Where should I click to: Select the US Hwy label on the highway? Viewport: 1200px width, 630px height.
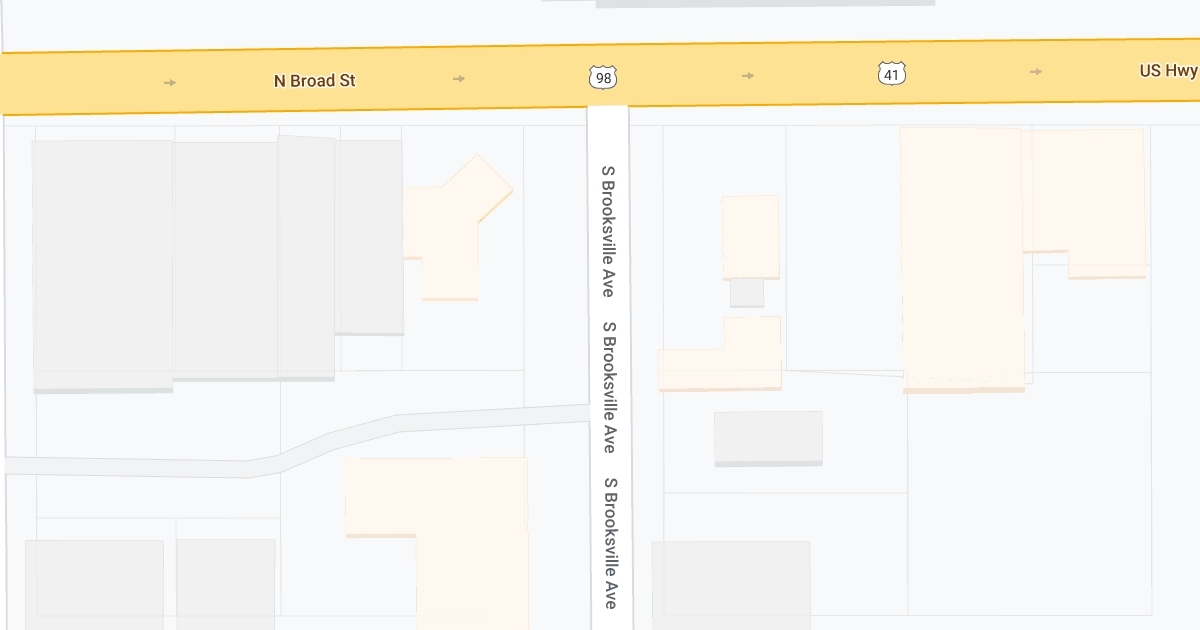tap(1168, 71)
